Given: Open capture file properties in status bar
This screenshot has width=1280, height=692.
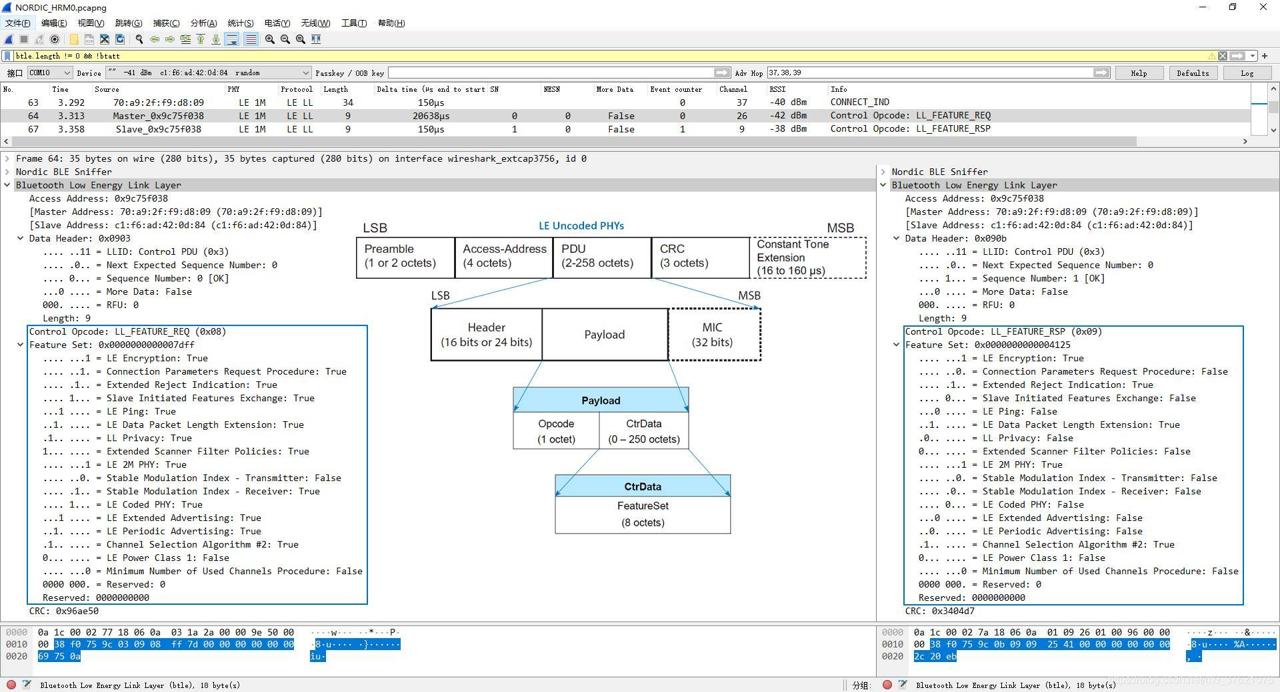Looking at the screenshot, I should click(25, 685).
